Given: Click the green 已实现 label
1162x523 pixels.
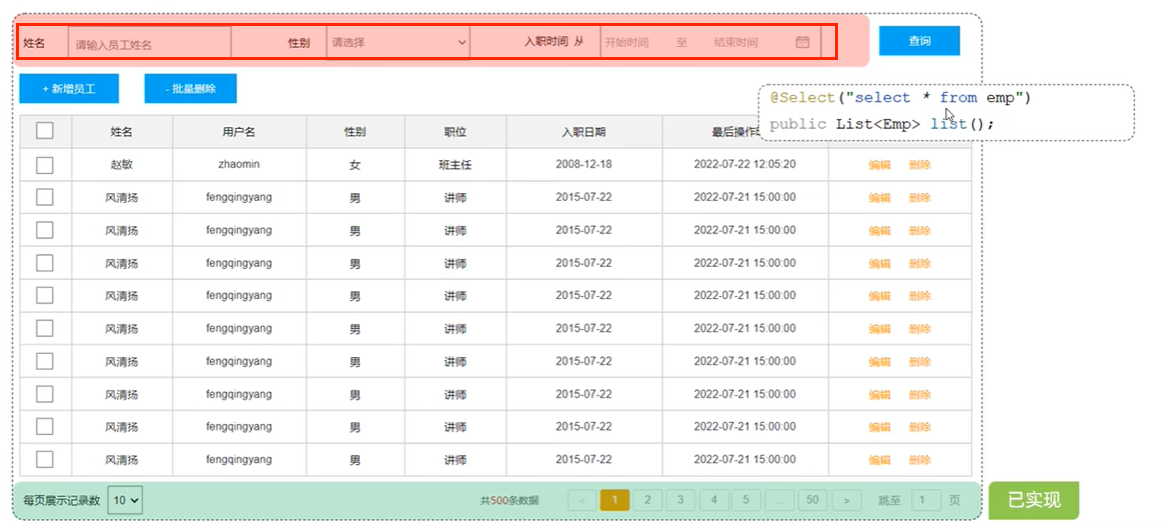Looking at the screenshot, I should coord(1034,500).
